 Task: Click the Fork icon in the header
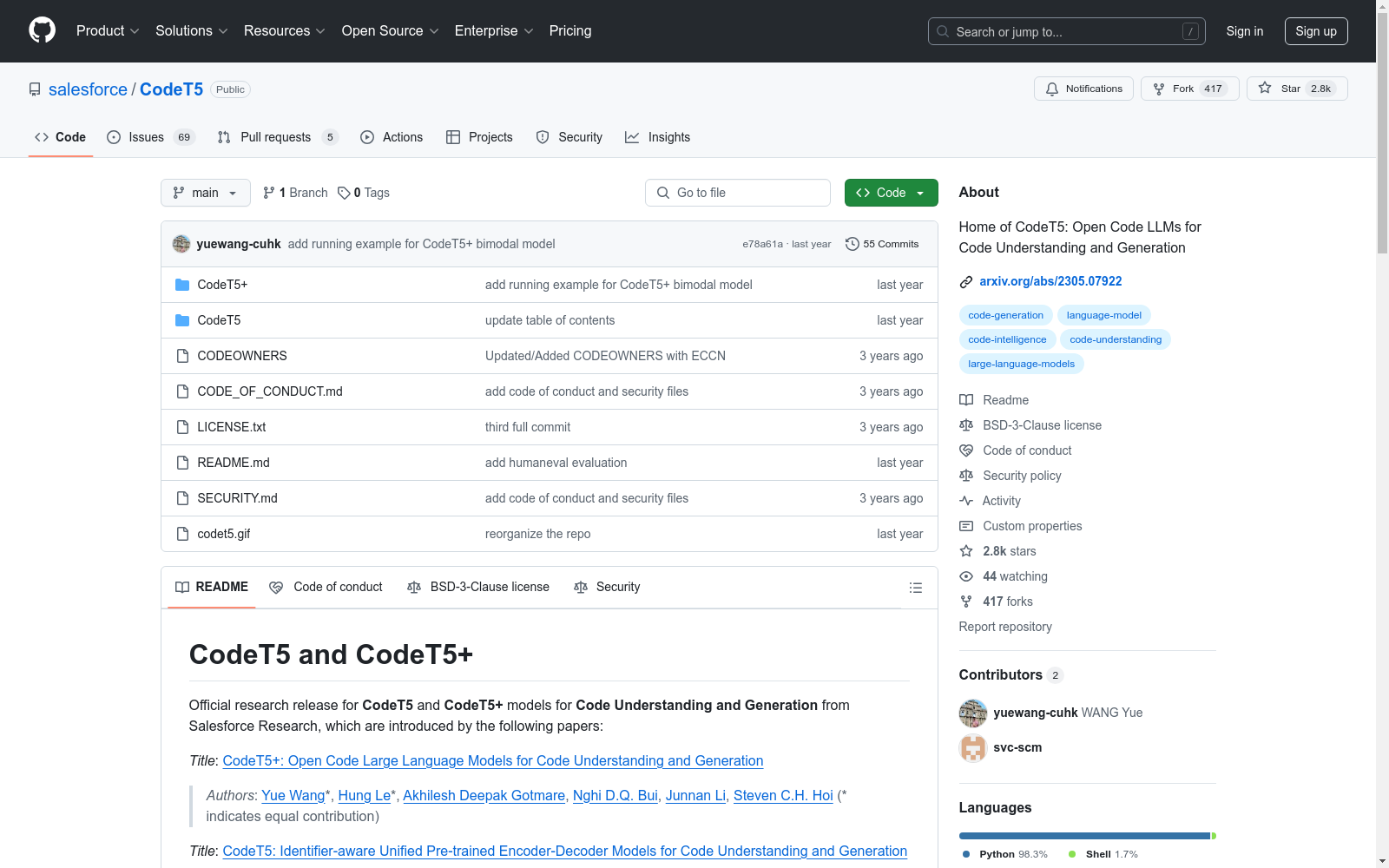point(1159,89)
